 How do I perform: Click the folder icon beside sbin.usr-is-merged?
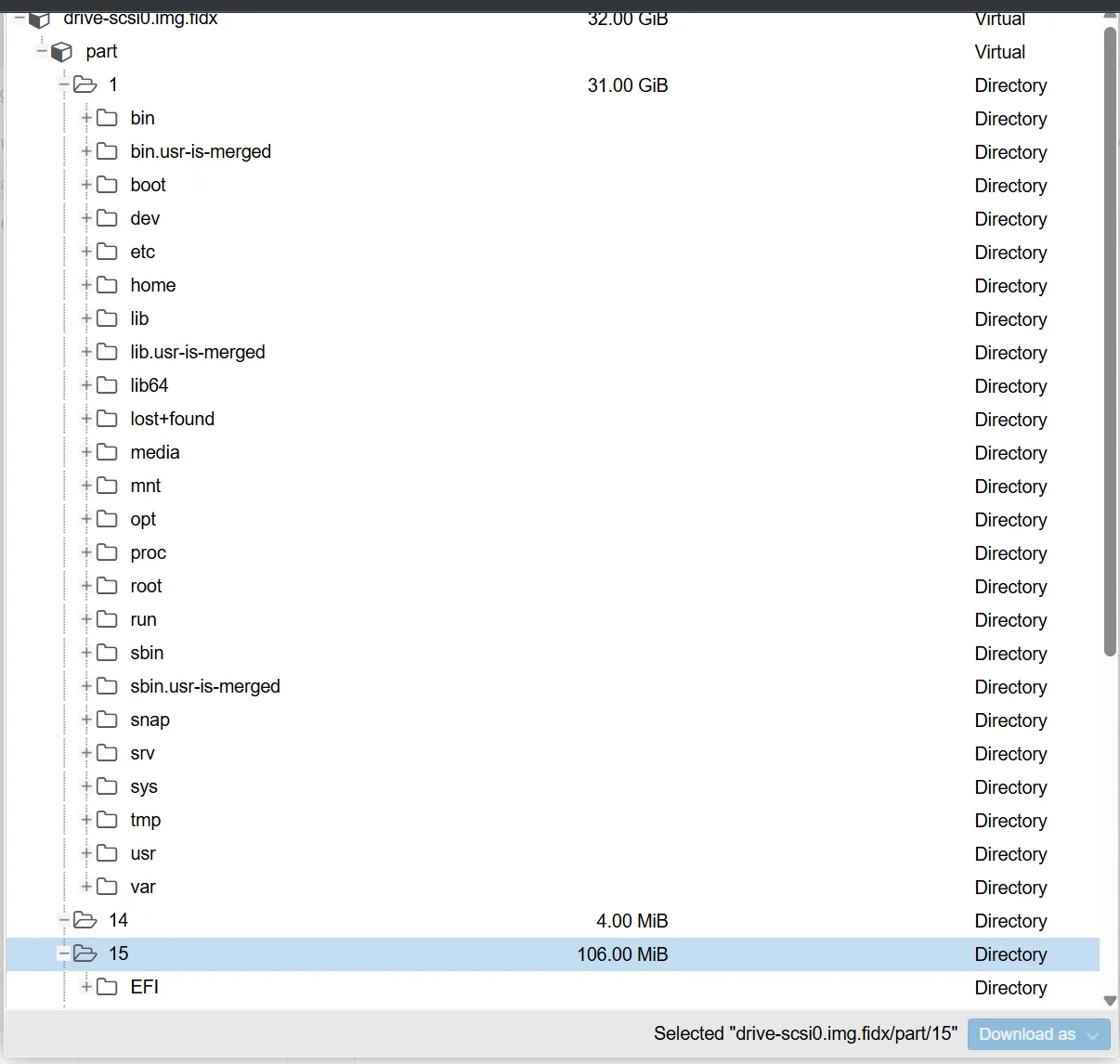point(107,686)
